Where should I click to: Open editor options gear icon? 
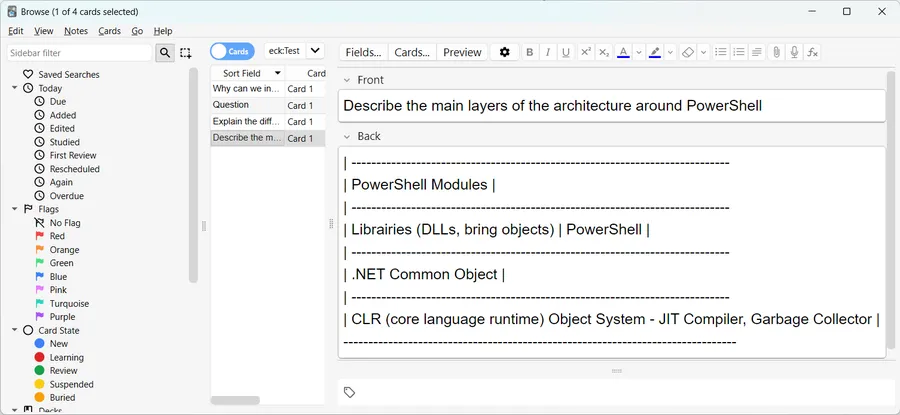(505, 52)
